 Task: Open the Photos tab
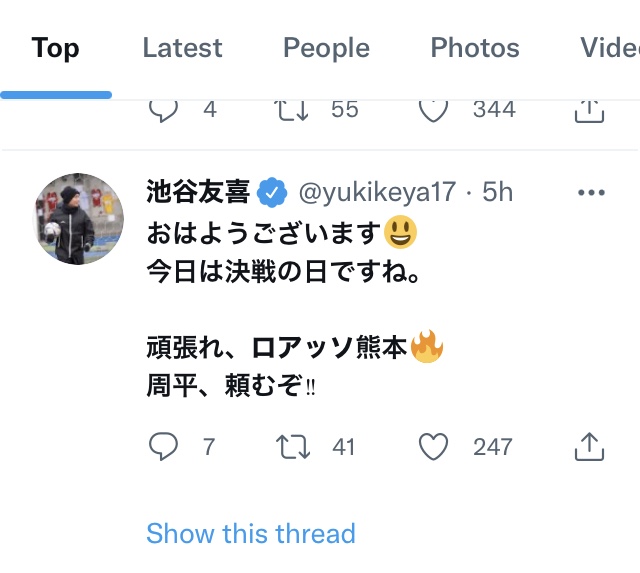pyautogui.click(x=475, y=48)
